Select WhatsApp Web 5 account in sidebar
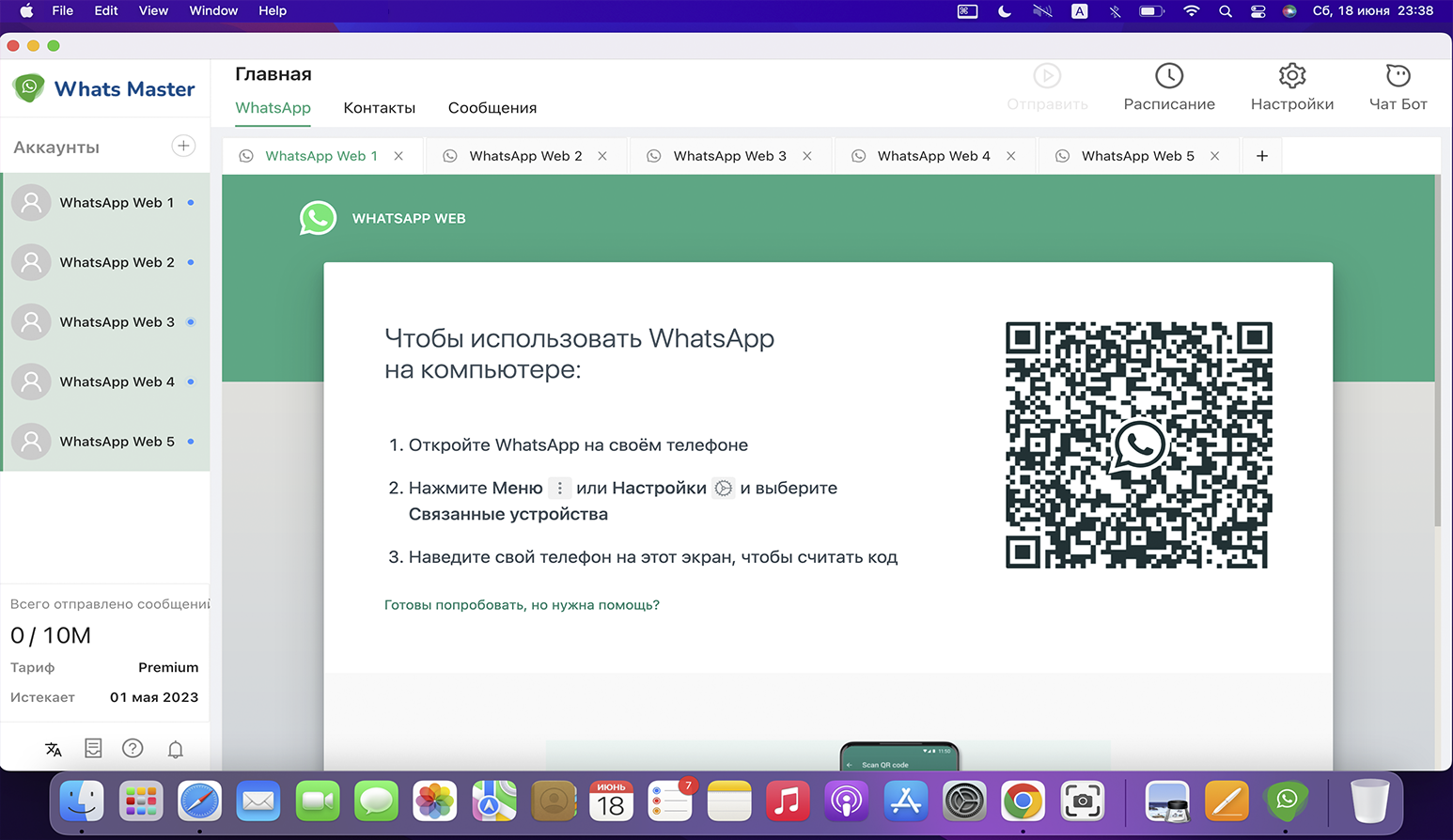The height and width of the screenshot is (840, 1453). 117,442
